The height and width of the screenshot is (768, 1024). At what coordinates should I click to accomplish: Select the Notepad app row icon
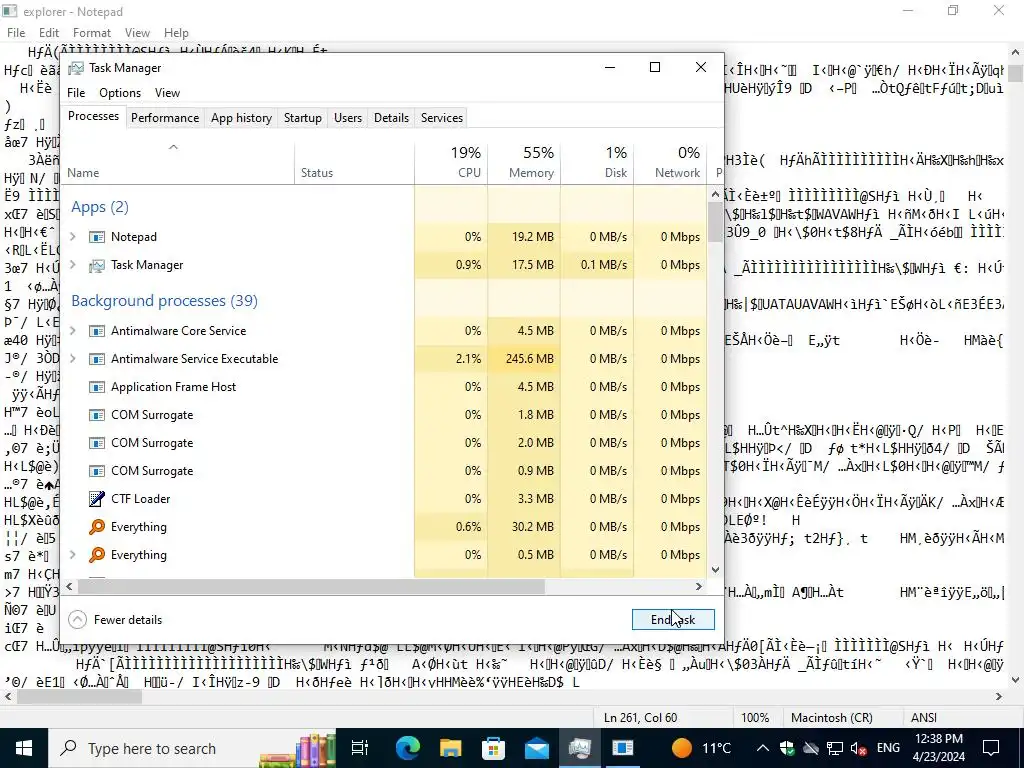(97, 237)
